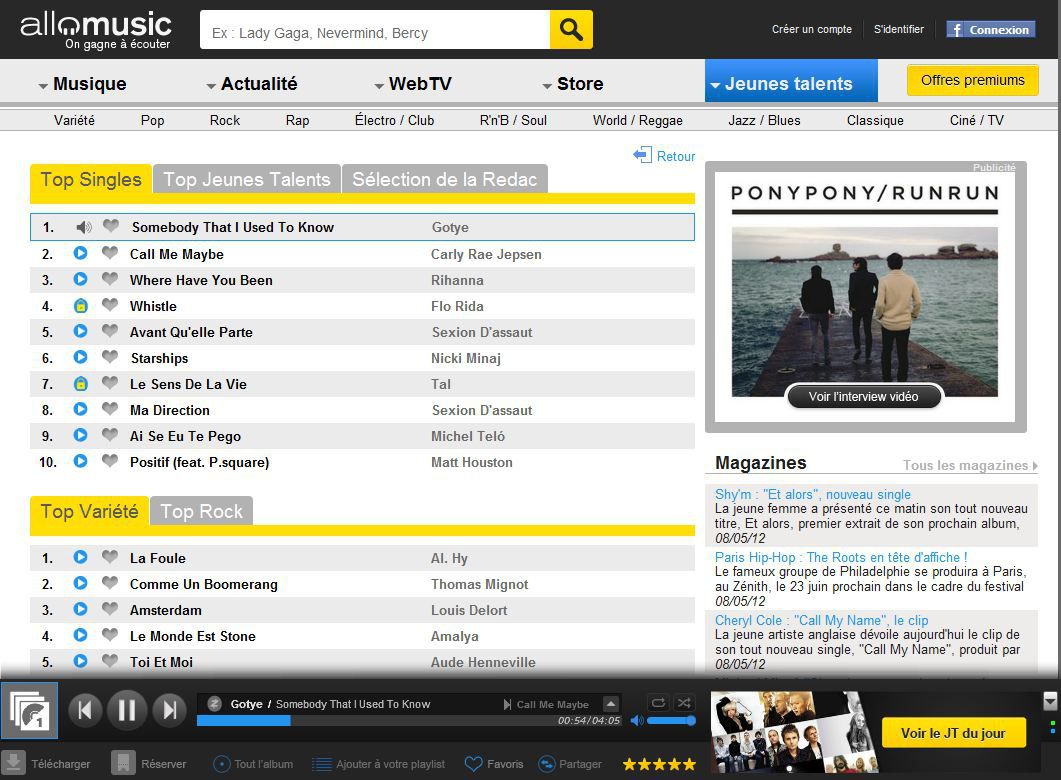Switch to Top Jeunes Talents tab
The height and width of the screenshot is (780, 1061).
[247, 179]
